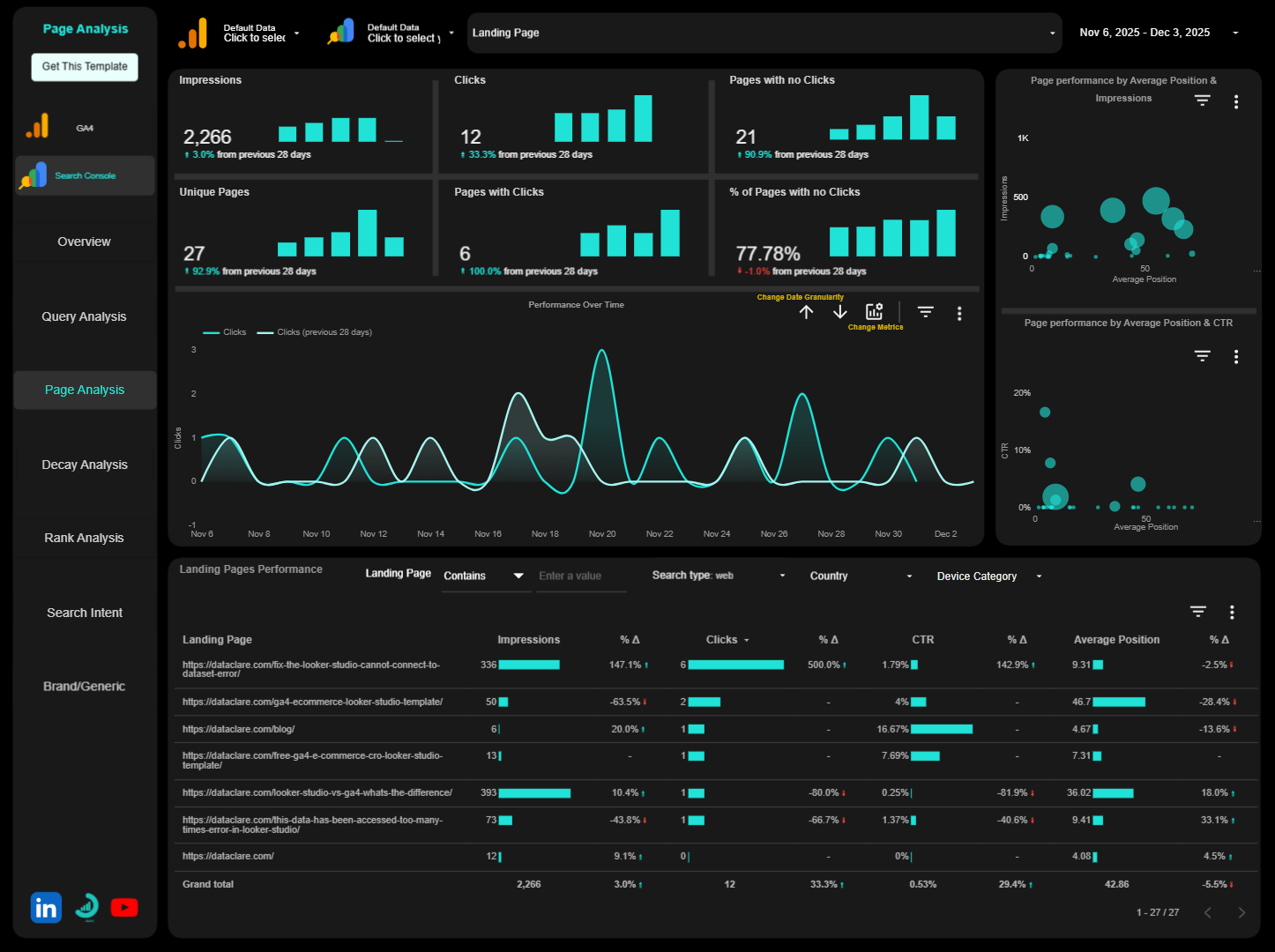Switch to the Decay Analysis page
The image size is (1275, 952).
84,465
